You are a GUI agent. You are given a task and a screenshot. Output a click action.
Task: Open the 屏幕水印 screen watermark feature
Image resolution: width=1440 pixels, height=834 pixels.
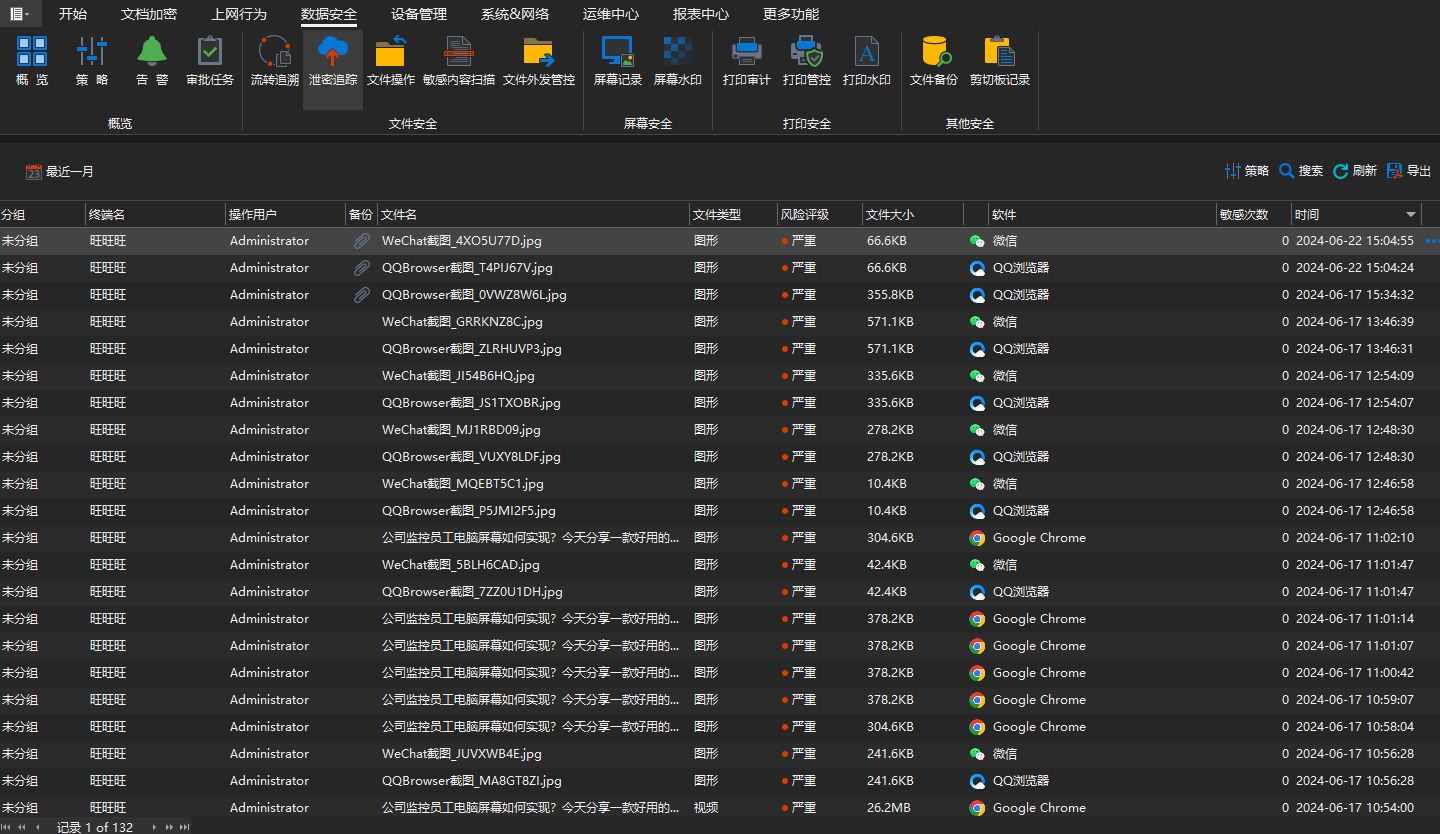678,63
